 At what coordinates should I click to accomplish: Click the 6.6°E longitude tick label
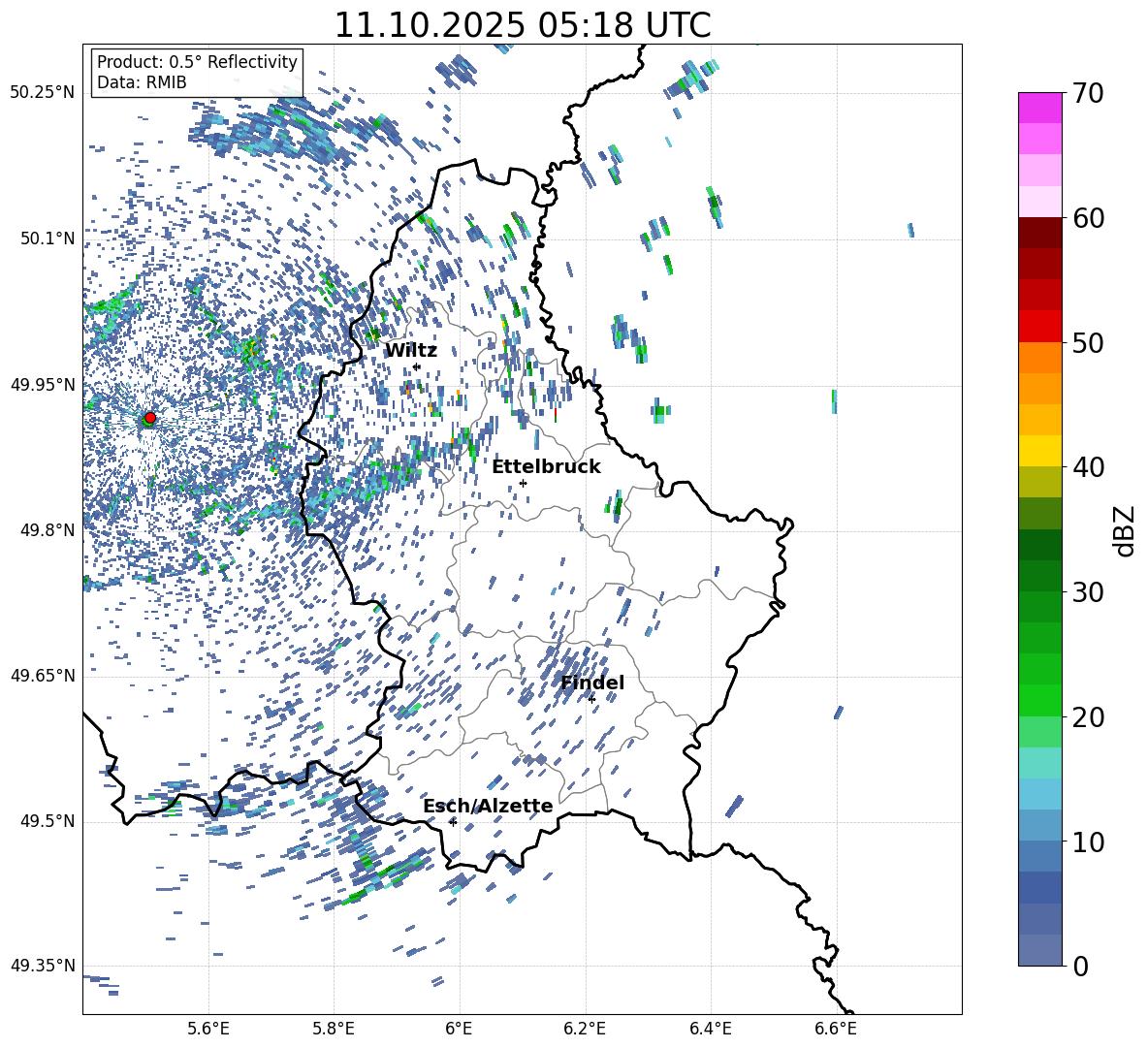pos(835,1028)
